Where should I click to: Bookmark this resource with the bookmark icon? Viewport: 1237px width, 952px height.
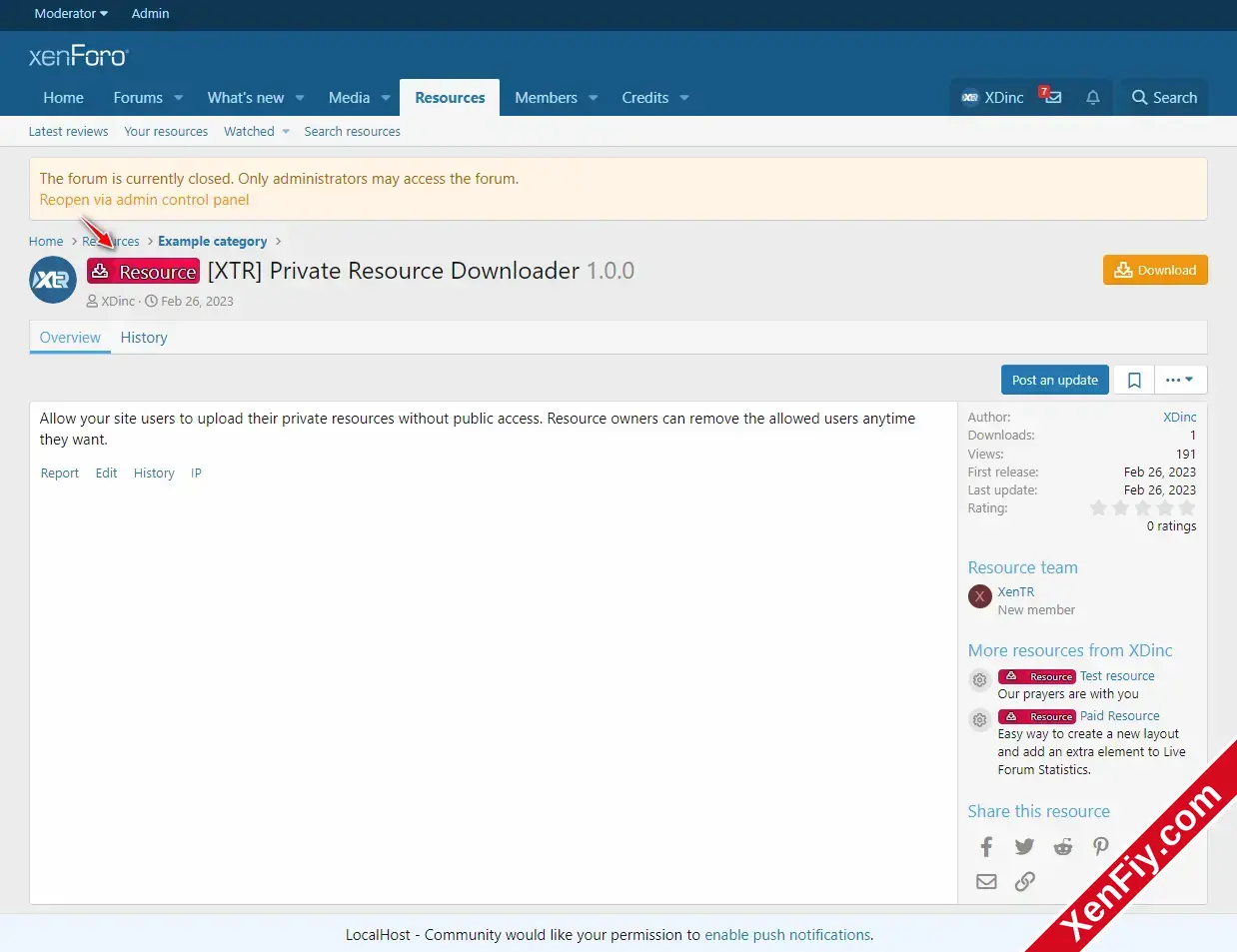tap(1134, 380)
